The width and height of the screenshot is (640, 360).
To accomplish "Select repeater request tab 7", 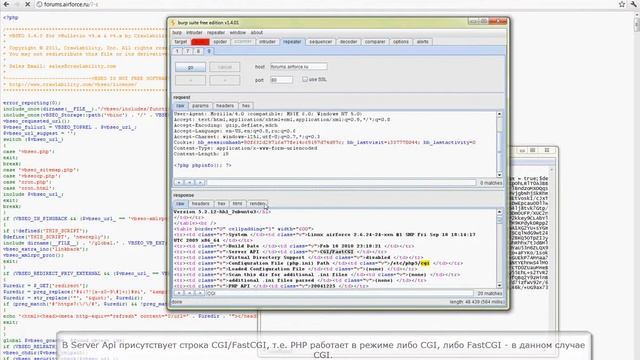I will click(188, 51).
